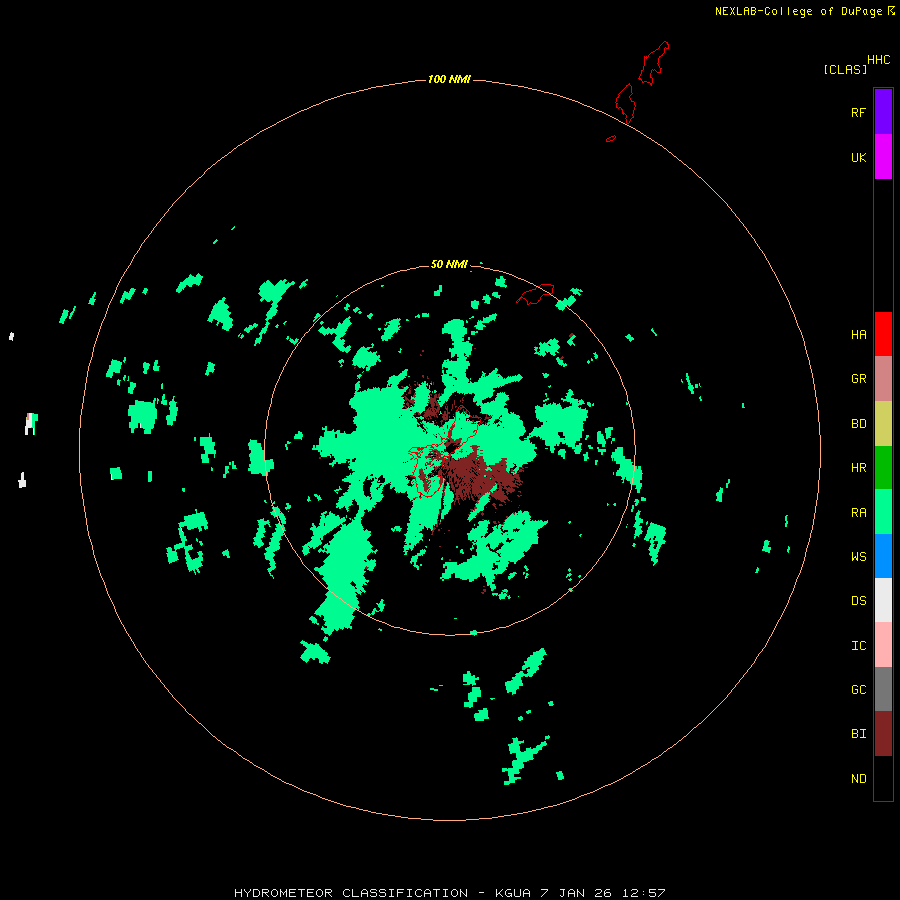This screenshot has width=900, height=900.
Task: Click the UK legend label
Action: pyautogui.click(x=858, y=157)
